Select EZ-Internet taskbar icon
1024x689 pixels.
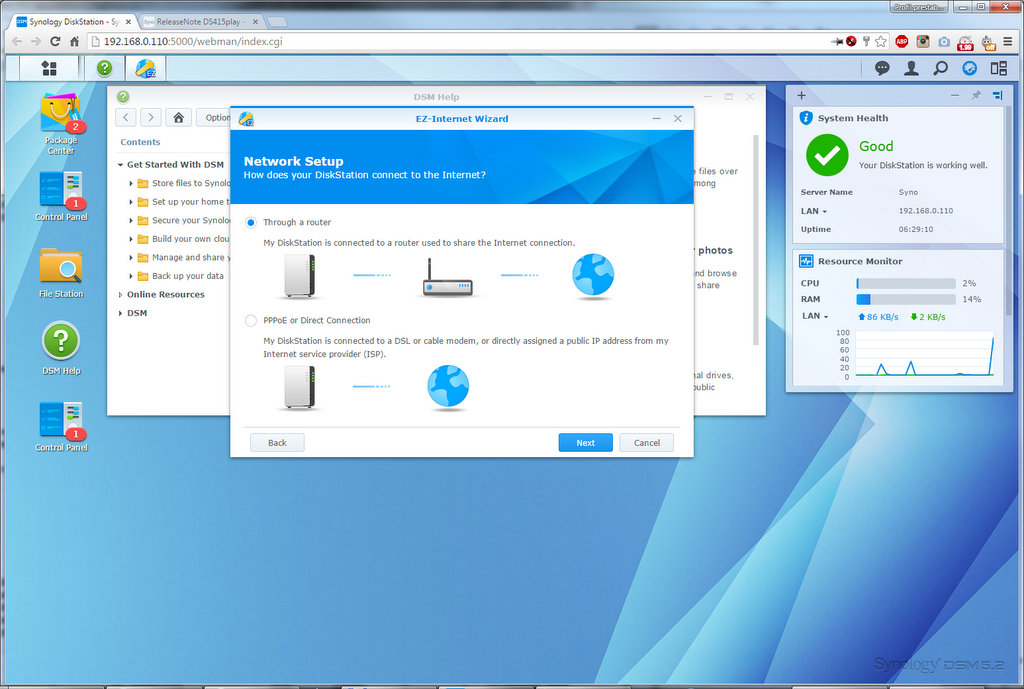click(146, 68)
